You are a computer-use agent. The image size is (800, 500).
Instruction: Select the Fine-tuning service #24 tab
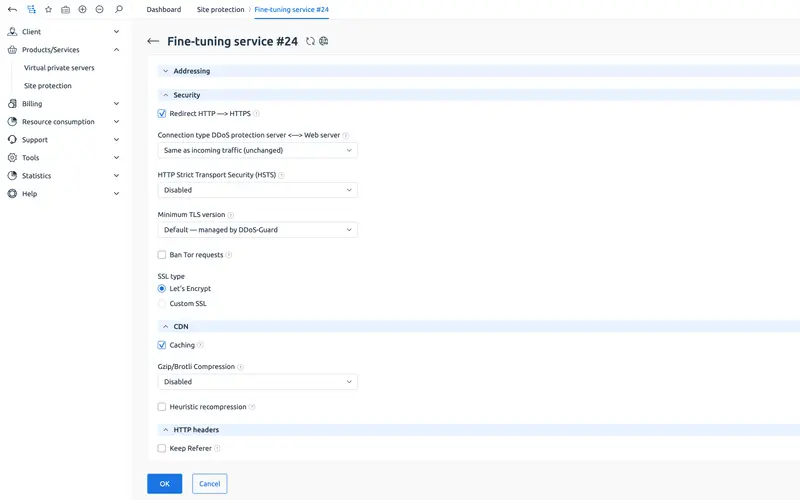(291, 9)
